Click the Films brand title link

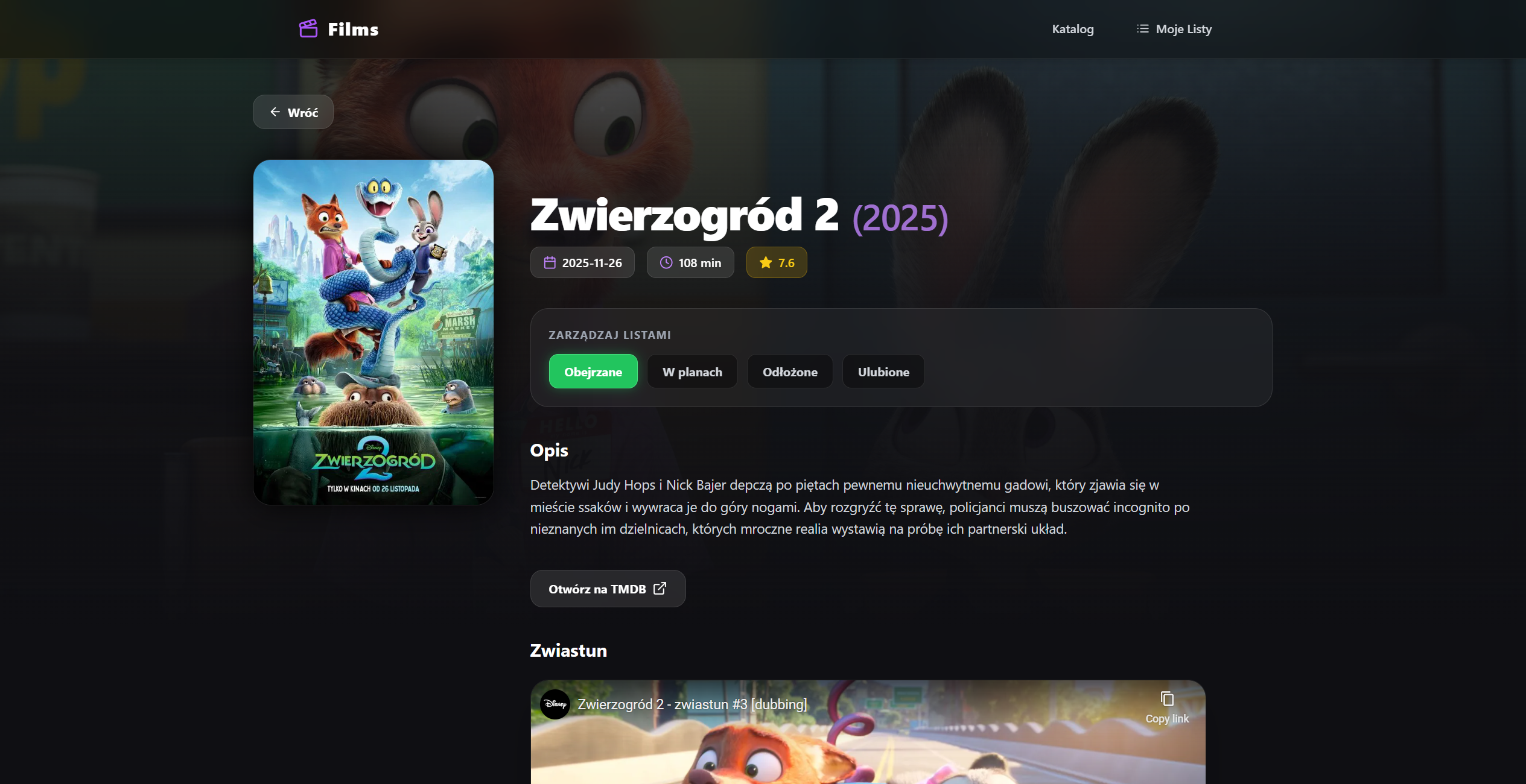click(x=353, y=29)
